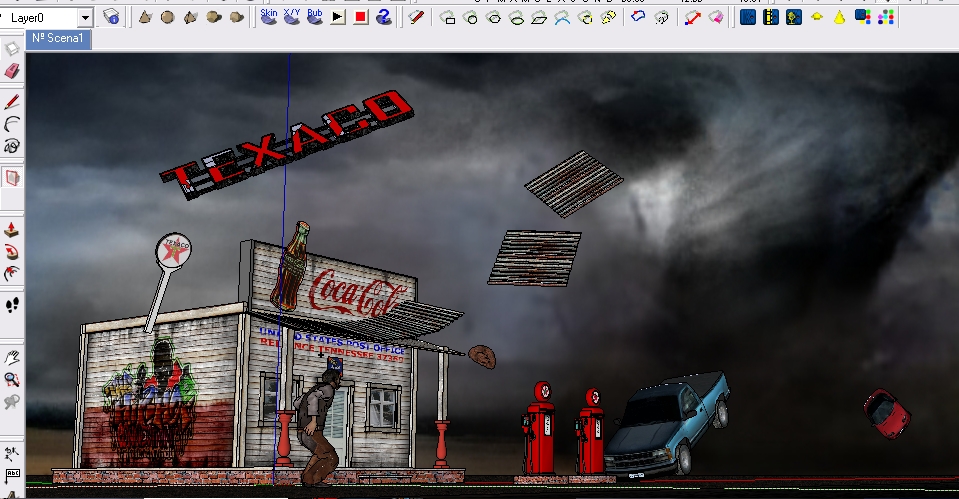Select the Arc drawing tool
959x499 pixels.
click(x=12, y=124)
